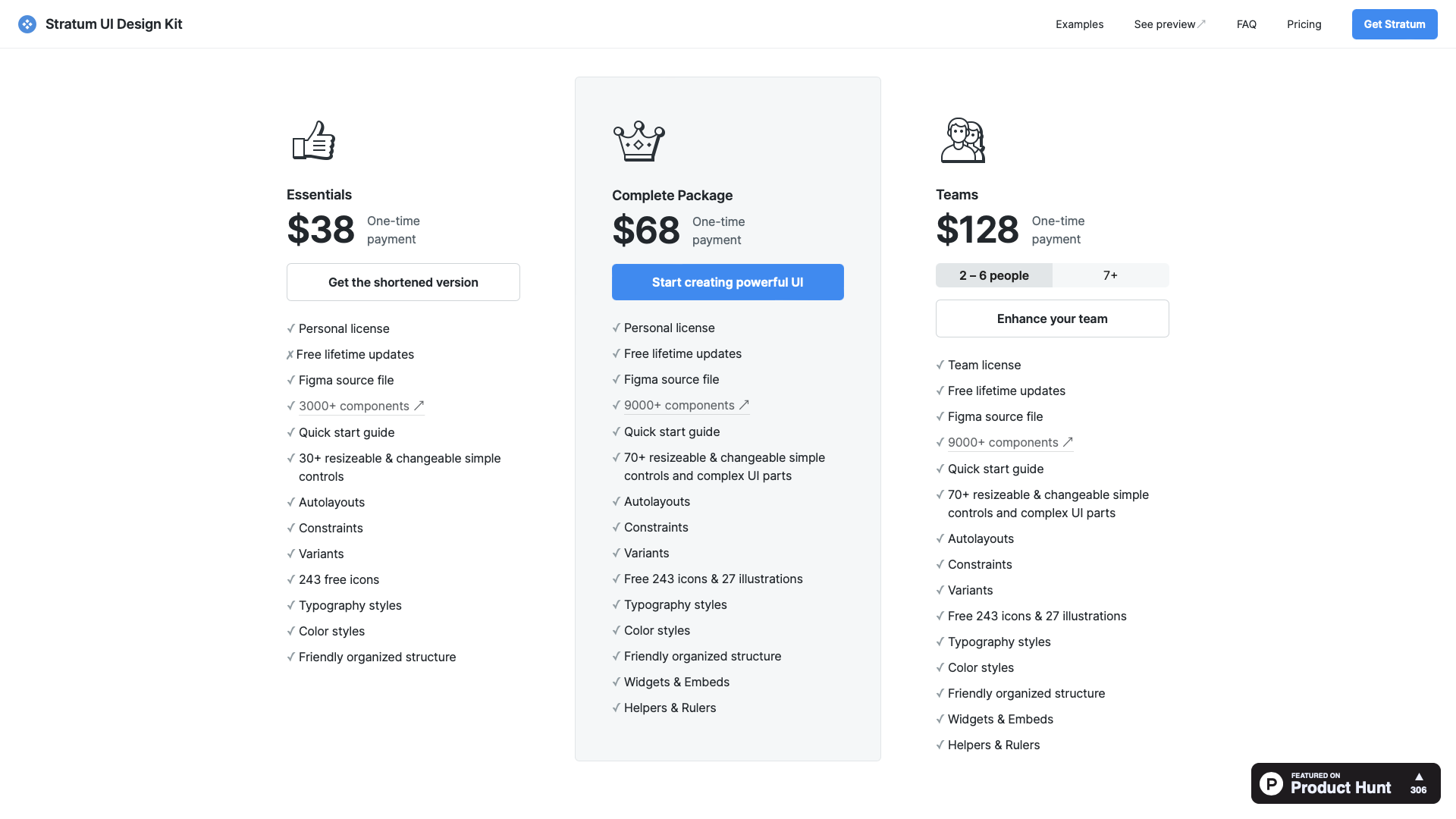Image resolution: width=1456 pixels, height=819 pixels.
Task: Click arrow icon next to See preview
Action: point(1202,24)
